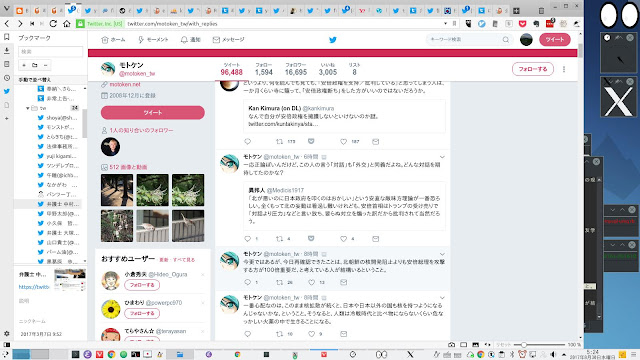This screenshot has width=640, height=360.
Task: Select ツイート count tab 96,488
Action: coord(231,69)
